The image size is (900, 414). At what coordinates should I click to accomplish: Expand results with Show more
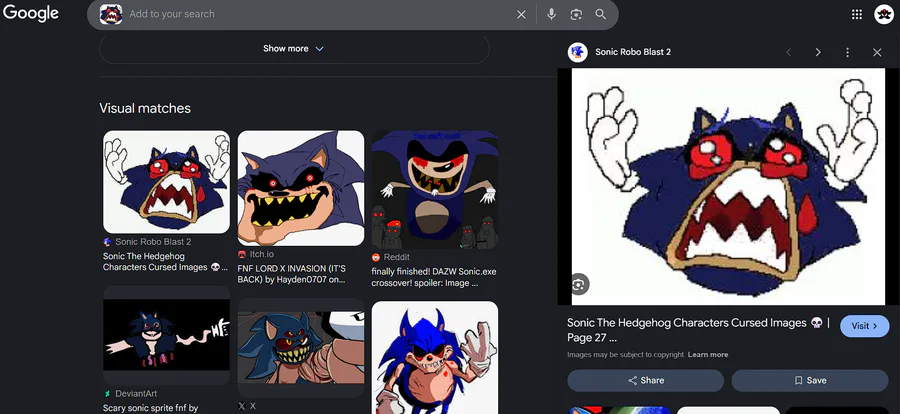click(294, 49)
